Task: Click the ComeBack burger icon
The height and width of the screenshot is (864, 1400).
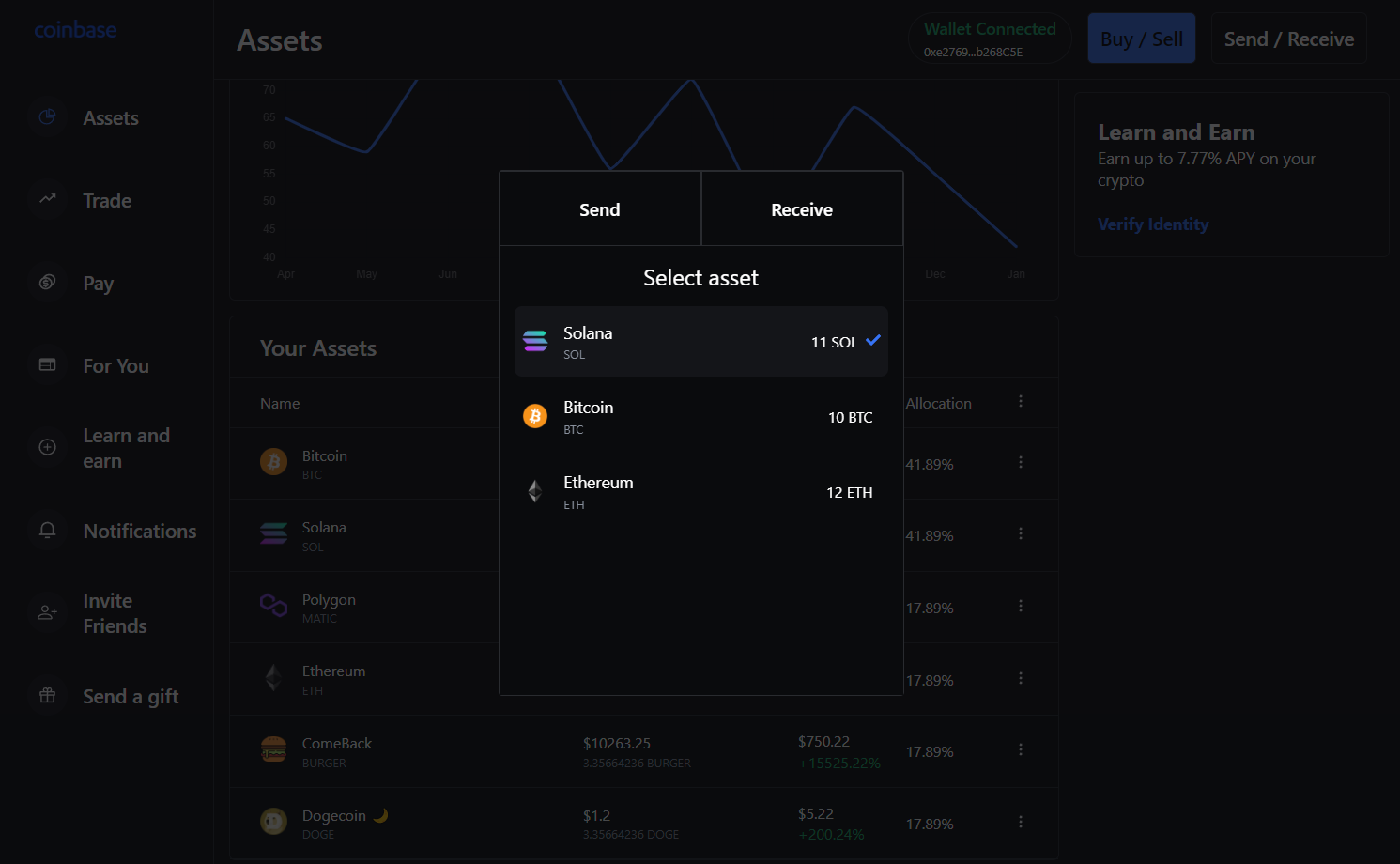Action: tap(273, 749)
